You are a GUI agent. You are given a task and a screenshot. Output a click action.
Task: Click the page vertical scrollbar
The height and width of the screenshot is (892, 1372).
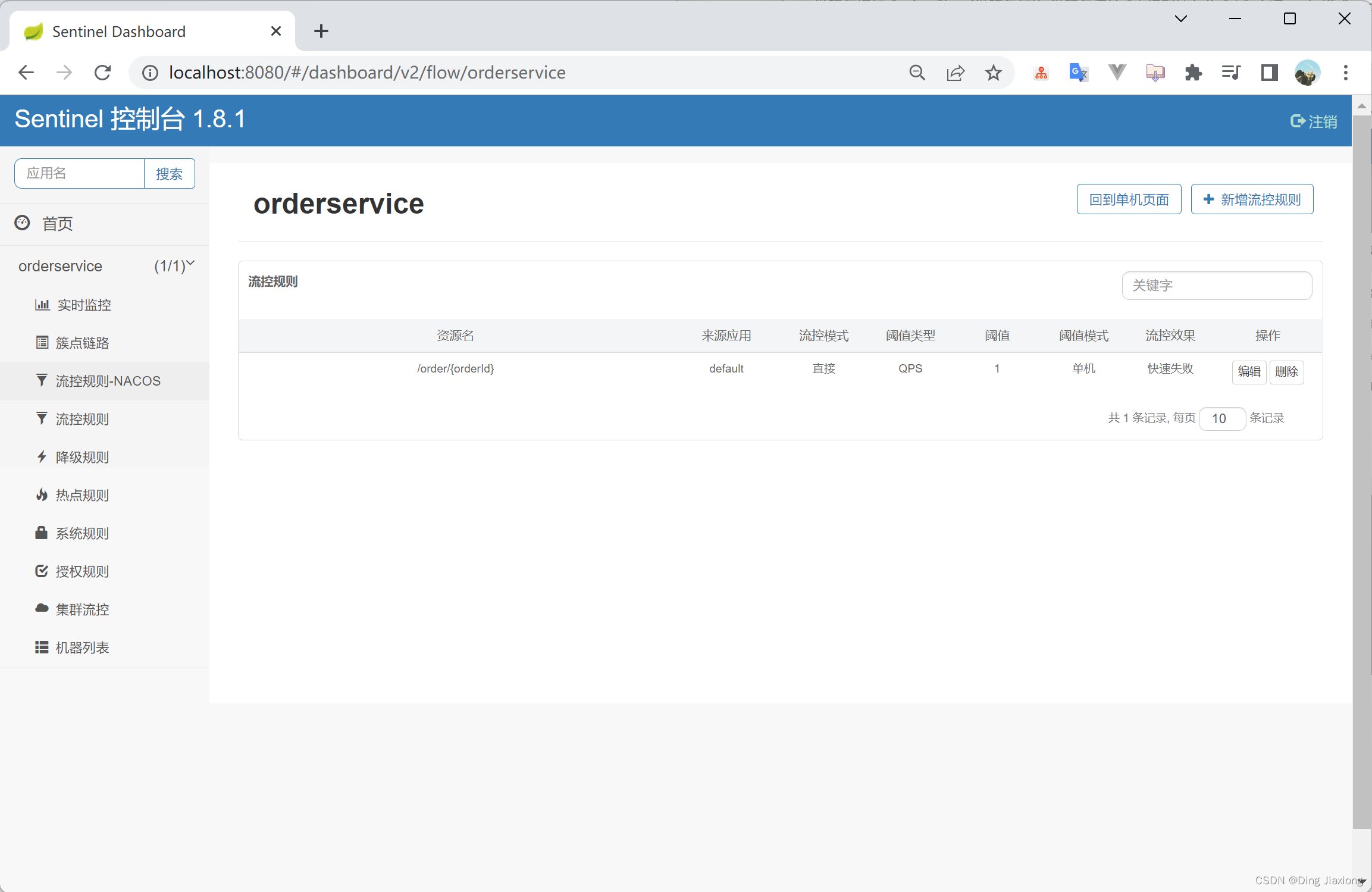1361,471
